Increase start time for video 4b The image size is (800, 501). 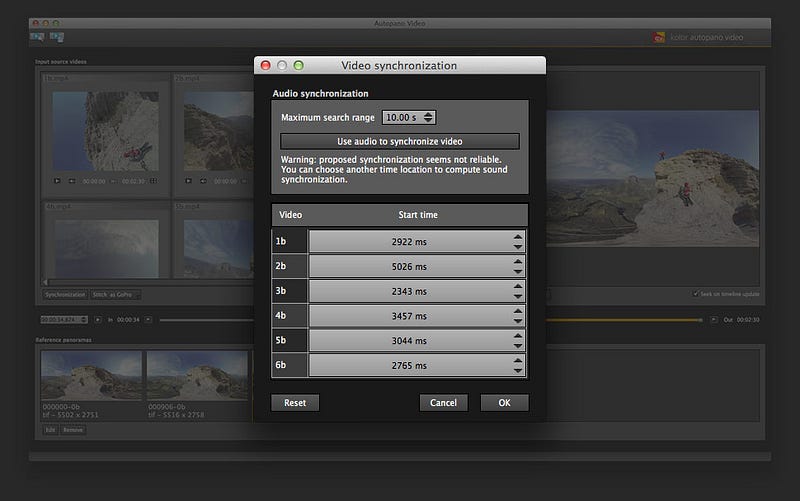coord(518,311)
